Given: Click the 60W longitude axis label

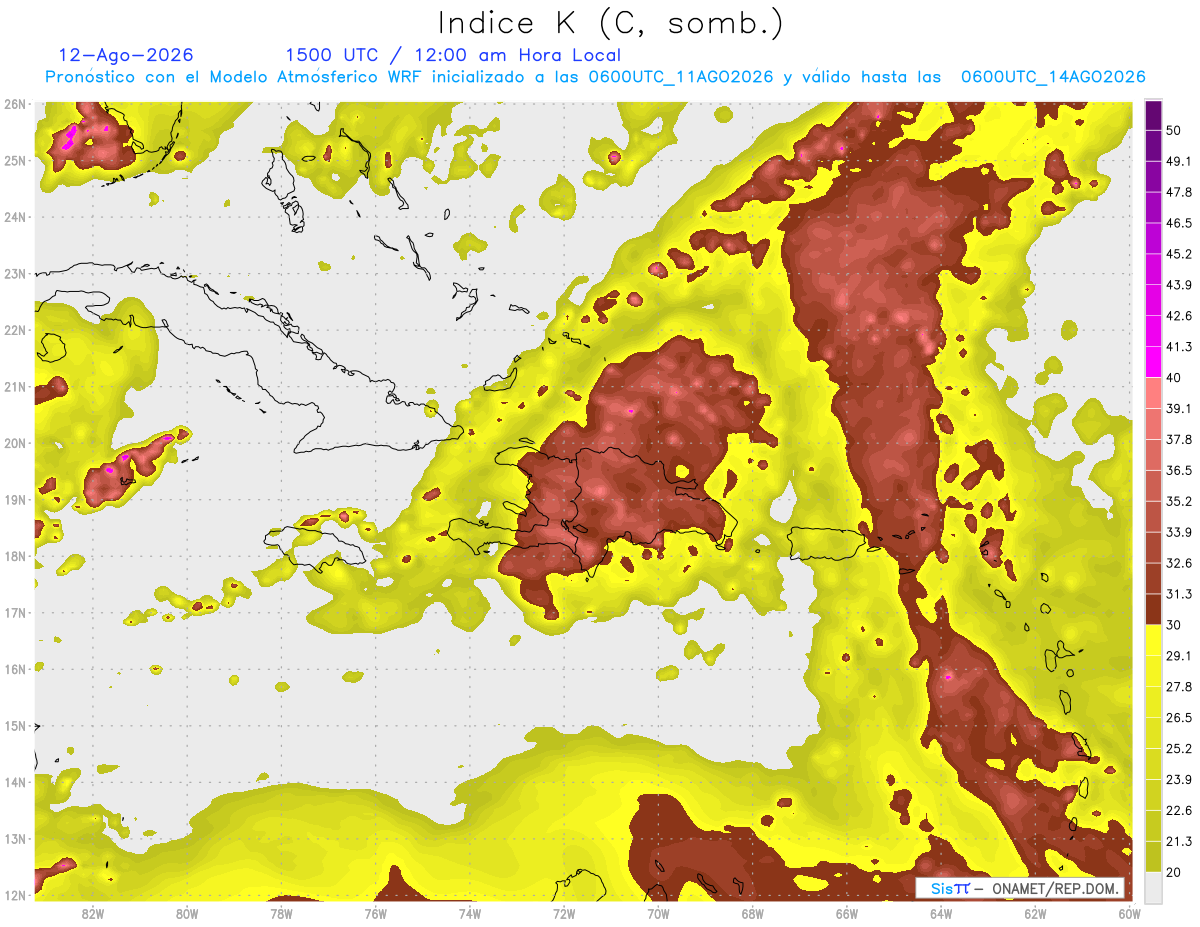Looking at the screenshot, I should [1130, 914].
